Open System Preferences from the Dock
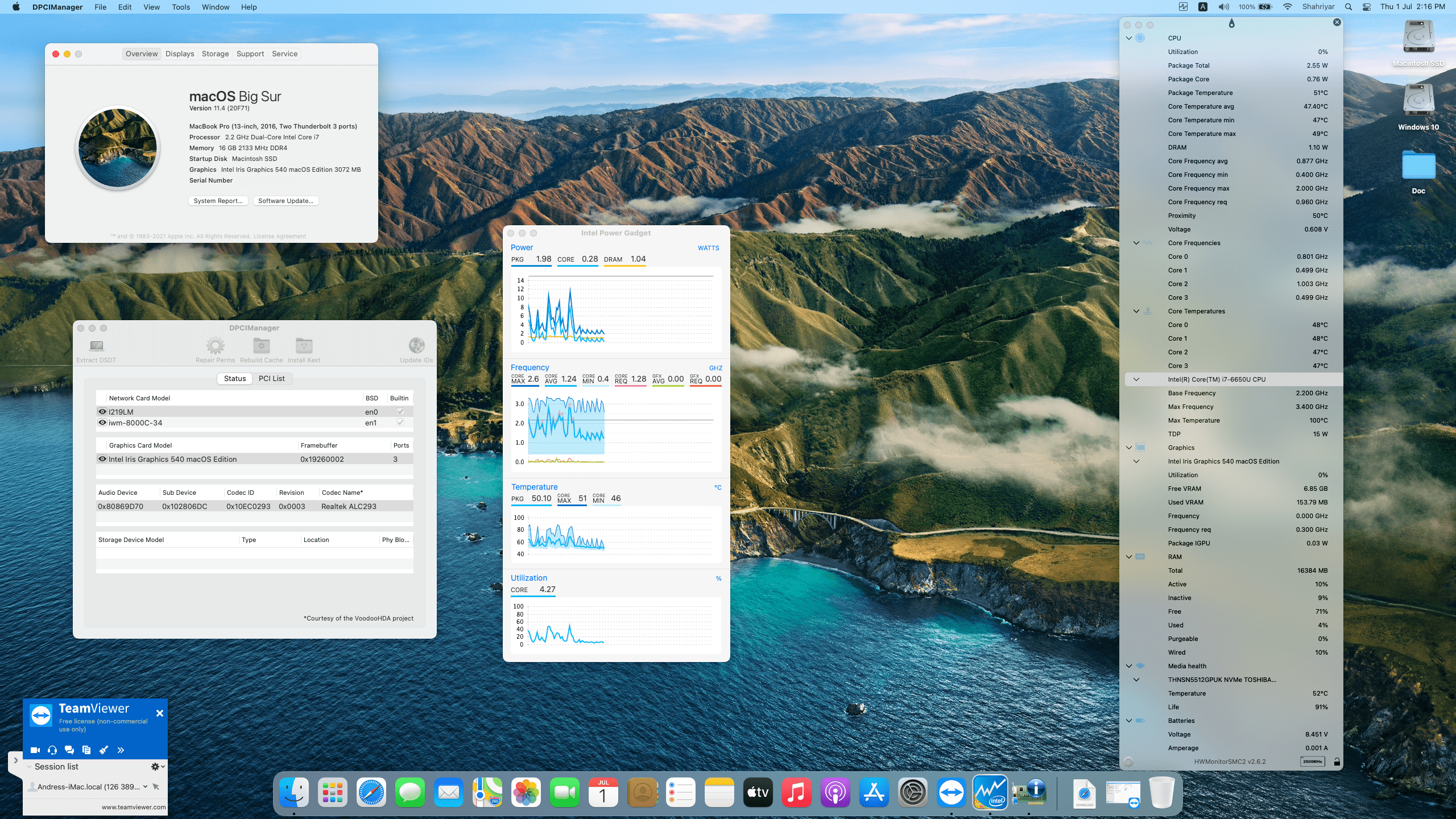This screenshot has height=819, width=1456. (x=913, y=792)
